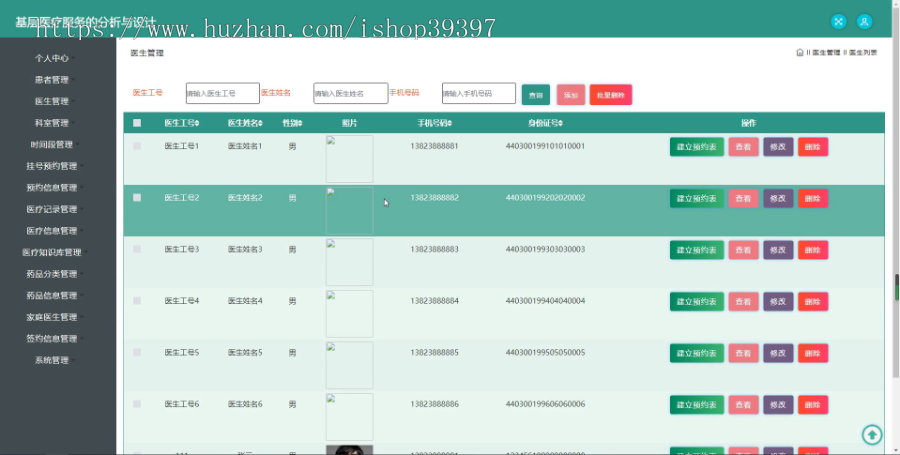Focus the 医生工号 search input field
Screen dimensions: 900x455
[x=223, y=93]
